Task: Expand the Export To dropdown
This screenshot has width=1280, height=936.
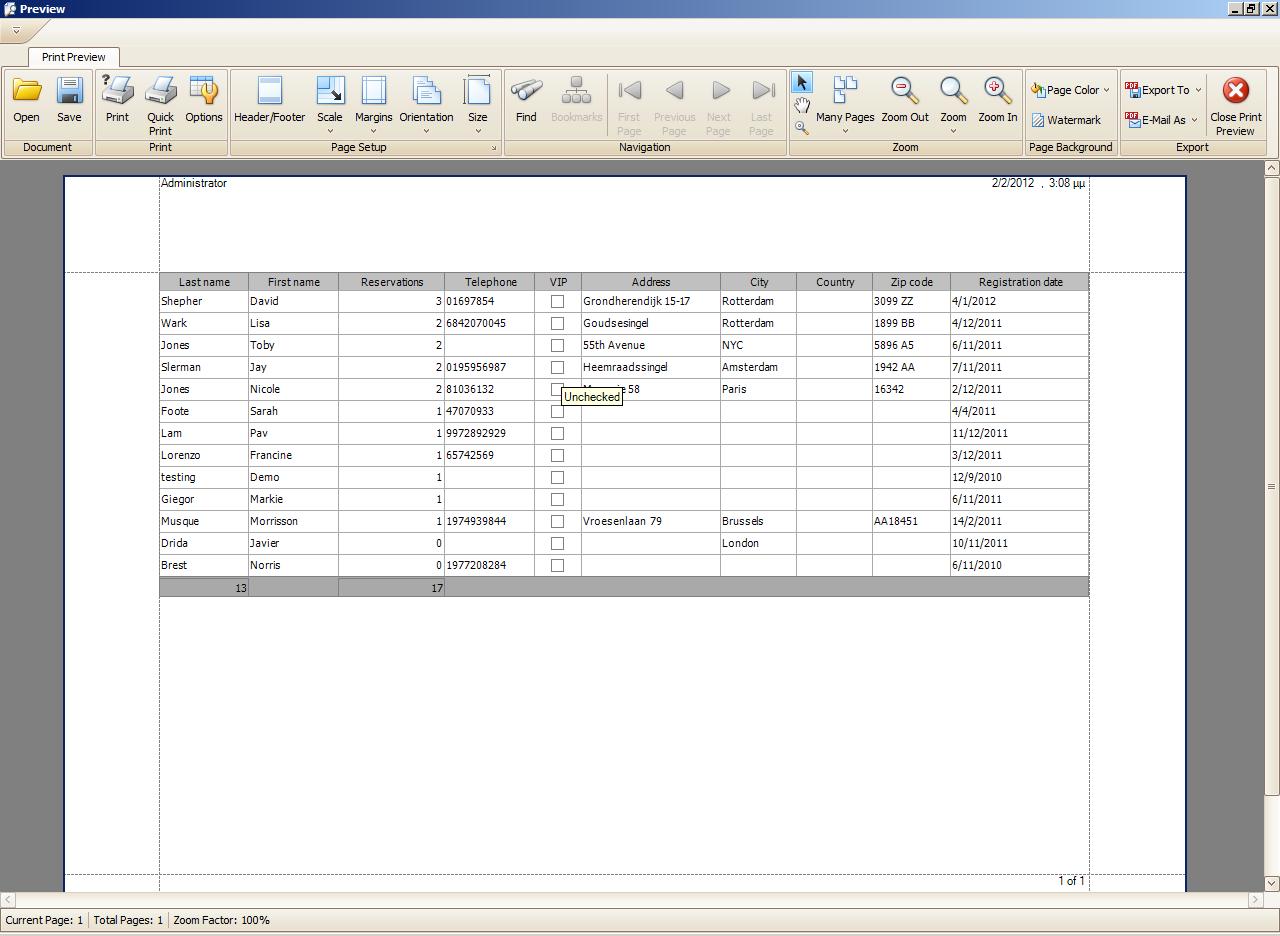Action: 1198,90
